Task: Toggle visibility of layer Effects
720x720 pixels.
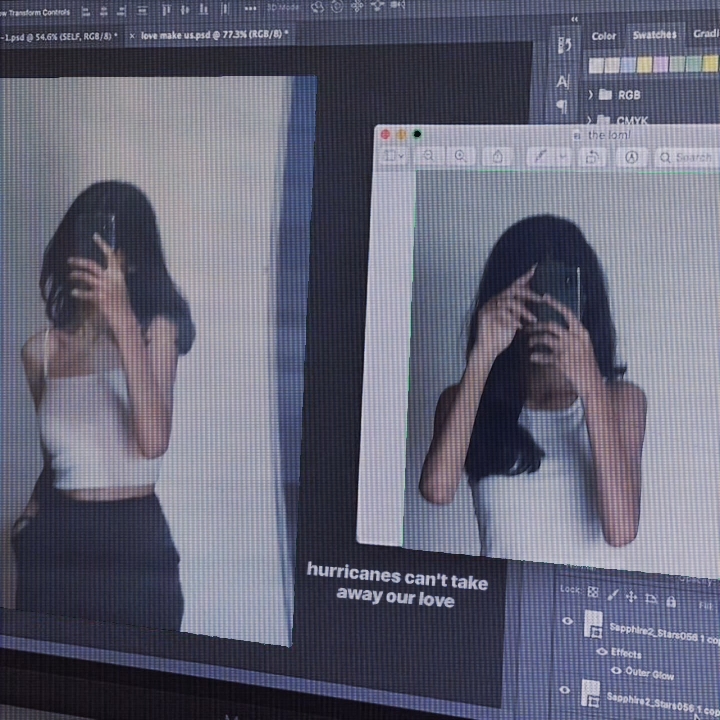Action: (601, 651)
